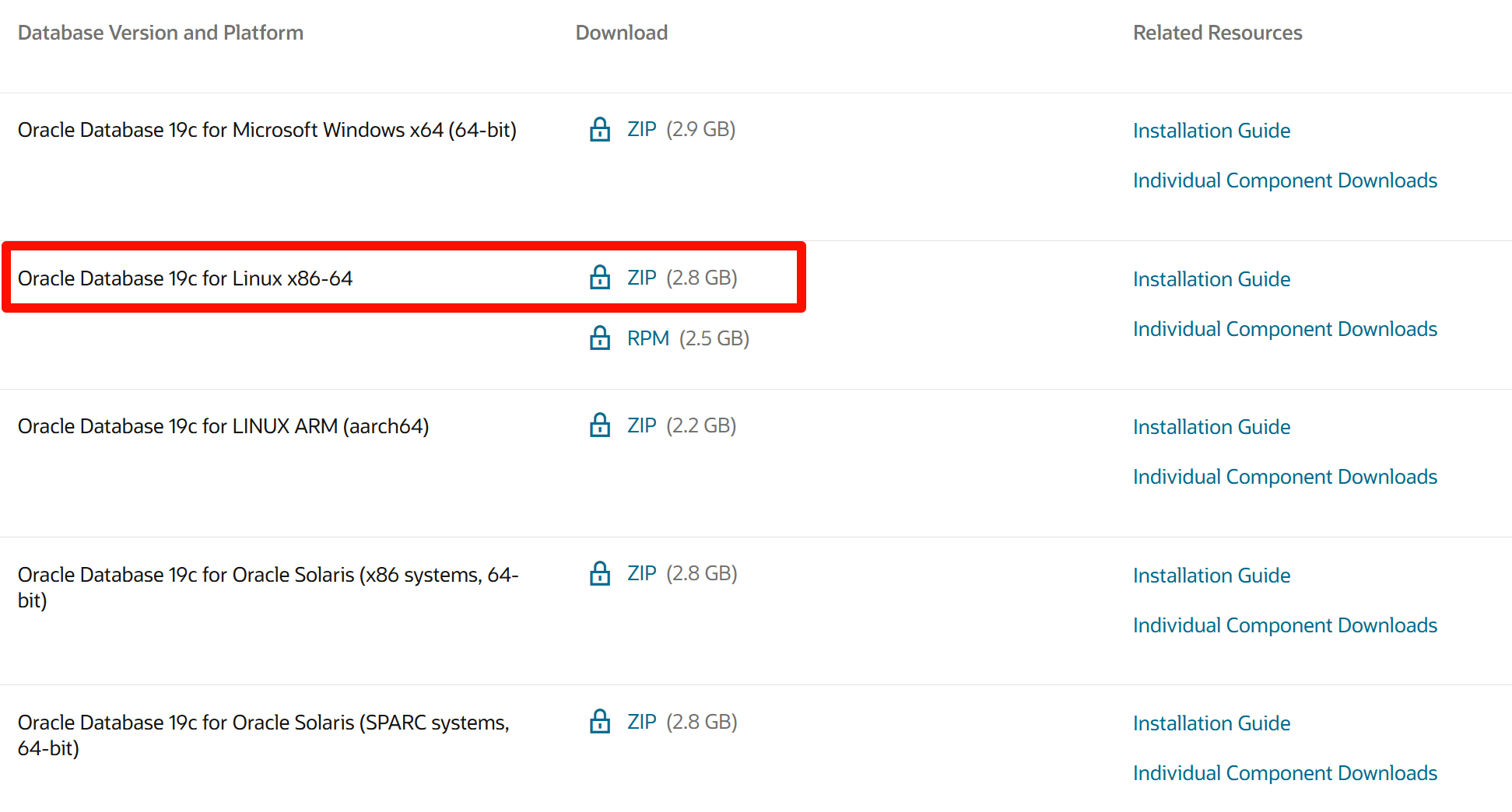This screenshot has height=812, width=1512.
Task: Click lock icon for LINUX ARM ZIP
Action: click(x=599, y=425)
